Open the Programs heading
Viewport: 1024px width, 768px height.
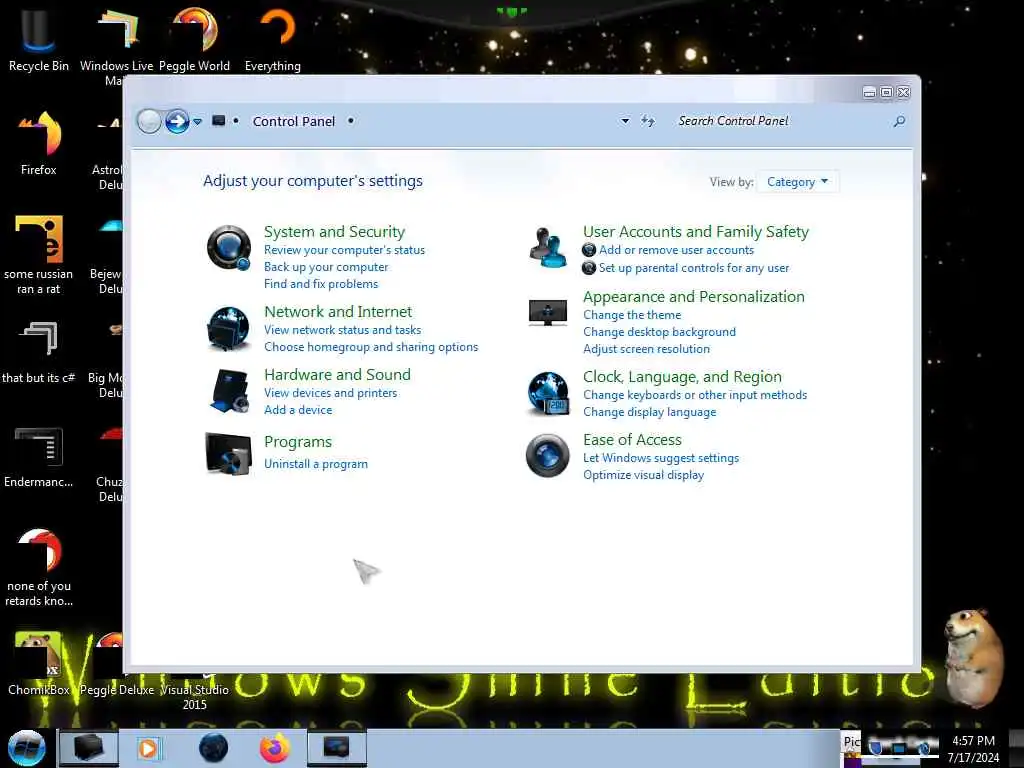(x=298, y=442)
